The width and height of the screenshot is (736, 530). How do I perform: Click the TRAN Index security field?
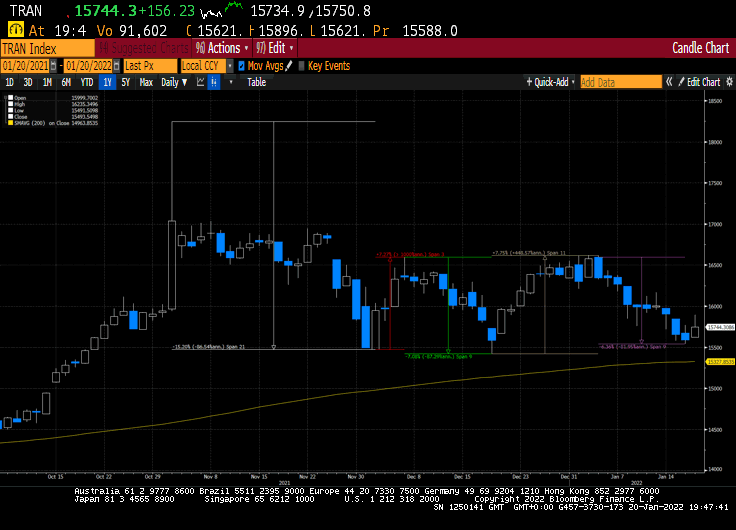(47, 48)
